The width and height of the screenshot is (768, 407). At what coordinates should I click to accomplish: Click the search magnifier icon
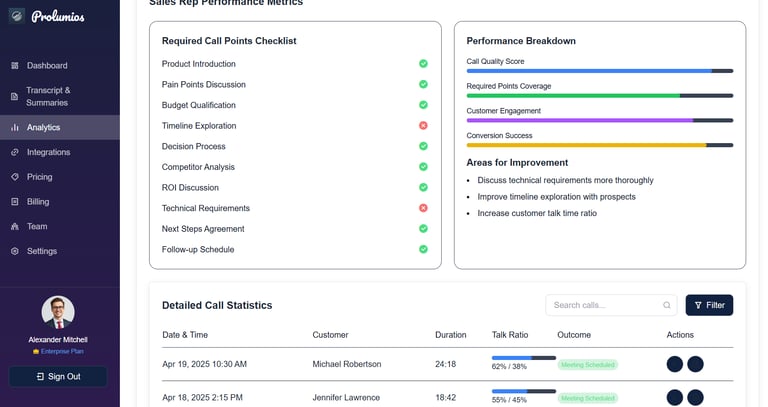pyautogui.click(x=667, y=305)
